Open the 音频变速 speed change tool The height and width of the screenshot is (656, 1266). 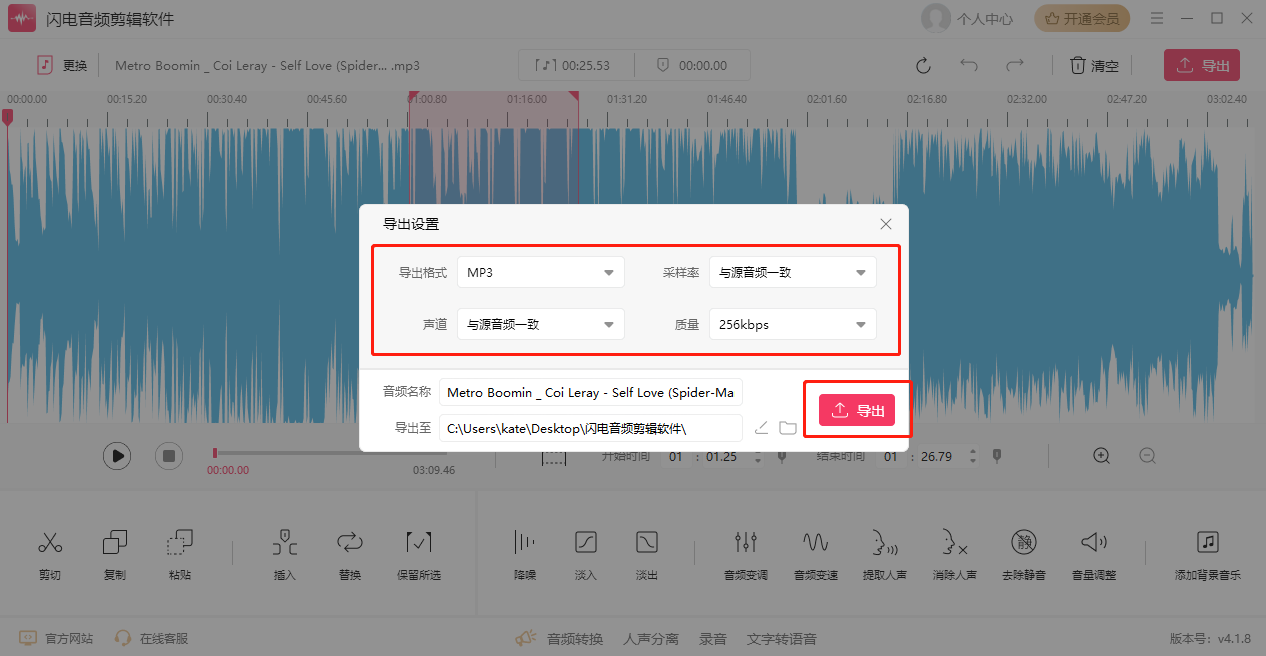[x=816, y=555]
